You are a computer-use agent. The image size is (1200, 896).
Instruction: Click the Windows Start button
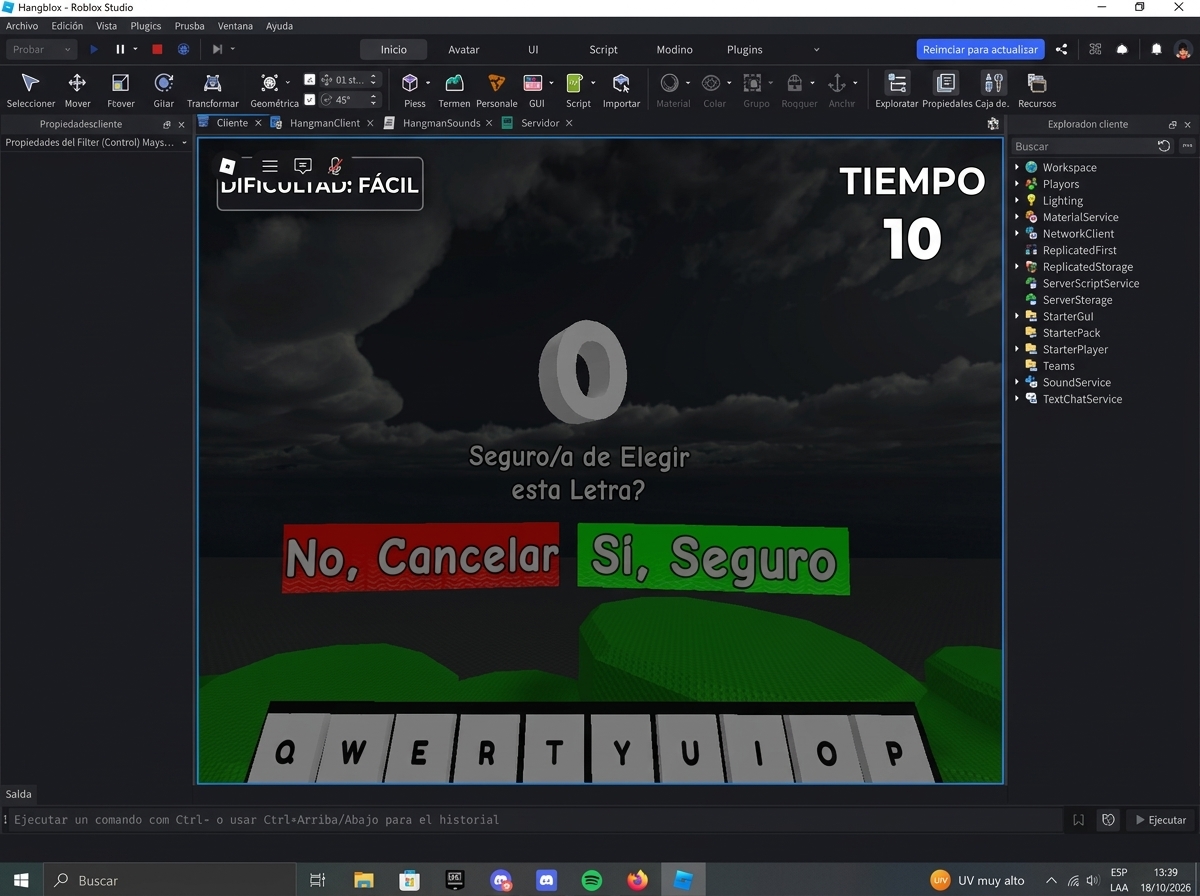20,880
